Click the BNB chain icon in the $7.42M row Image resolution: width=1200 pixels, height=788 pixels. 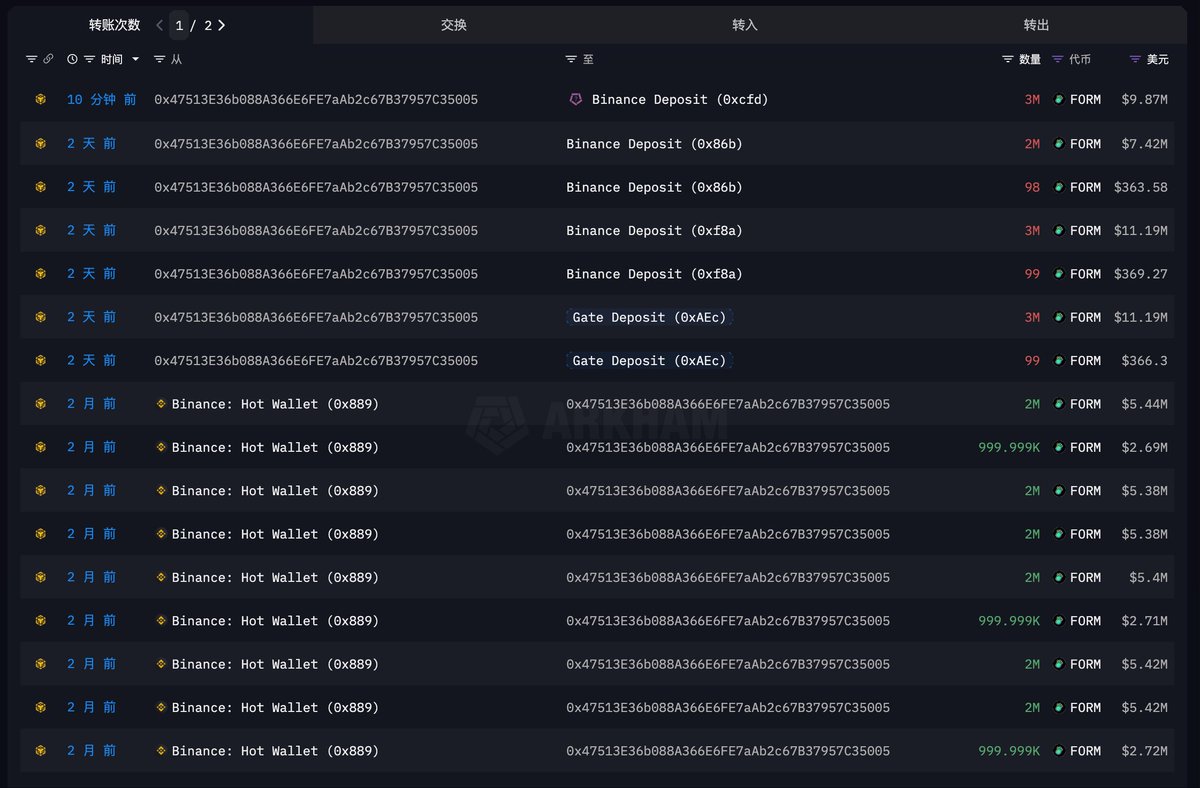click(41, 144)
